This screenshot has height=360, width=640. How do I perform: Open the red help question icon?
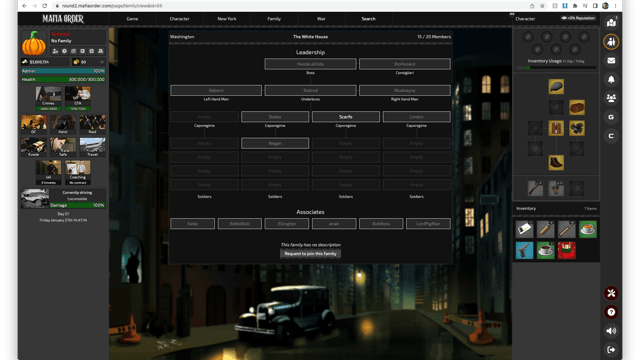611,312
